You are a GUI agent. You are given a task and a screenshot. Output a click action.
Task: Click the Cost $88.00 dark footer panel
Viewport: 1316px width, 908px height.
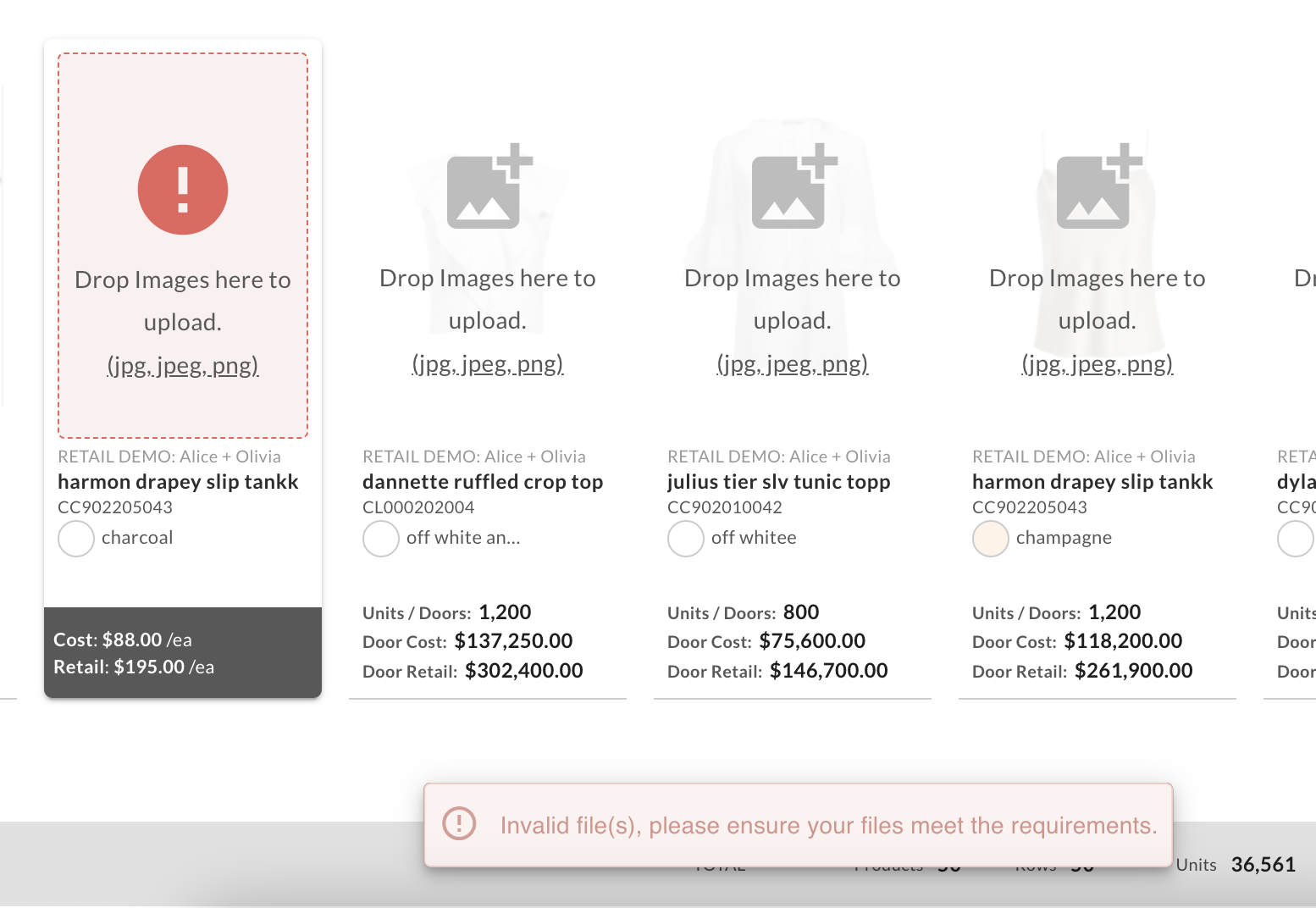point(183,653)
